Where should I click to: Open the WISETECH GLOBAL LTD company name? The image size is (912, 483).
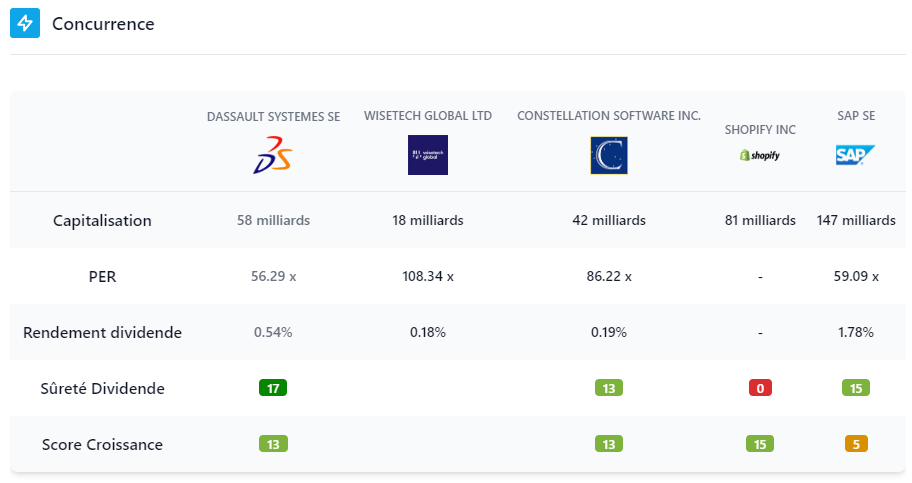428,116
